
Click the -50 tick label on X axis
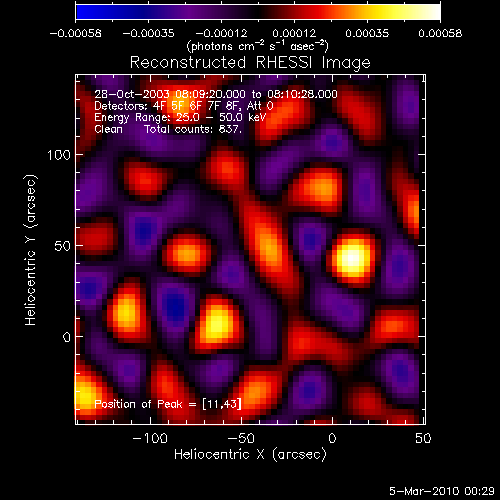pyautogui.click(x=241, y=438)
